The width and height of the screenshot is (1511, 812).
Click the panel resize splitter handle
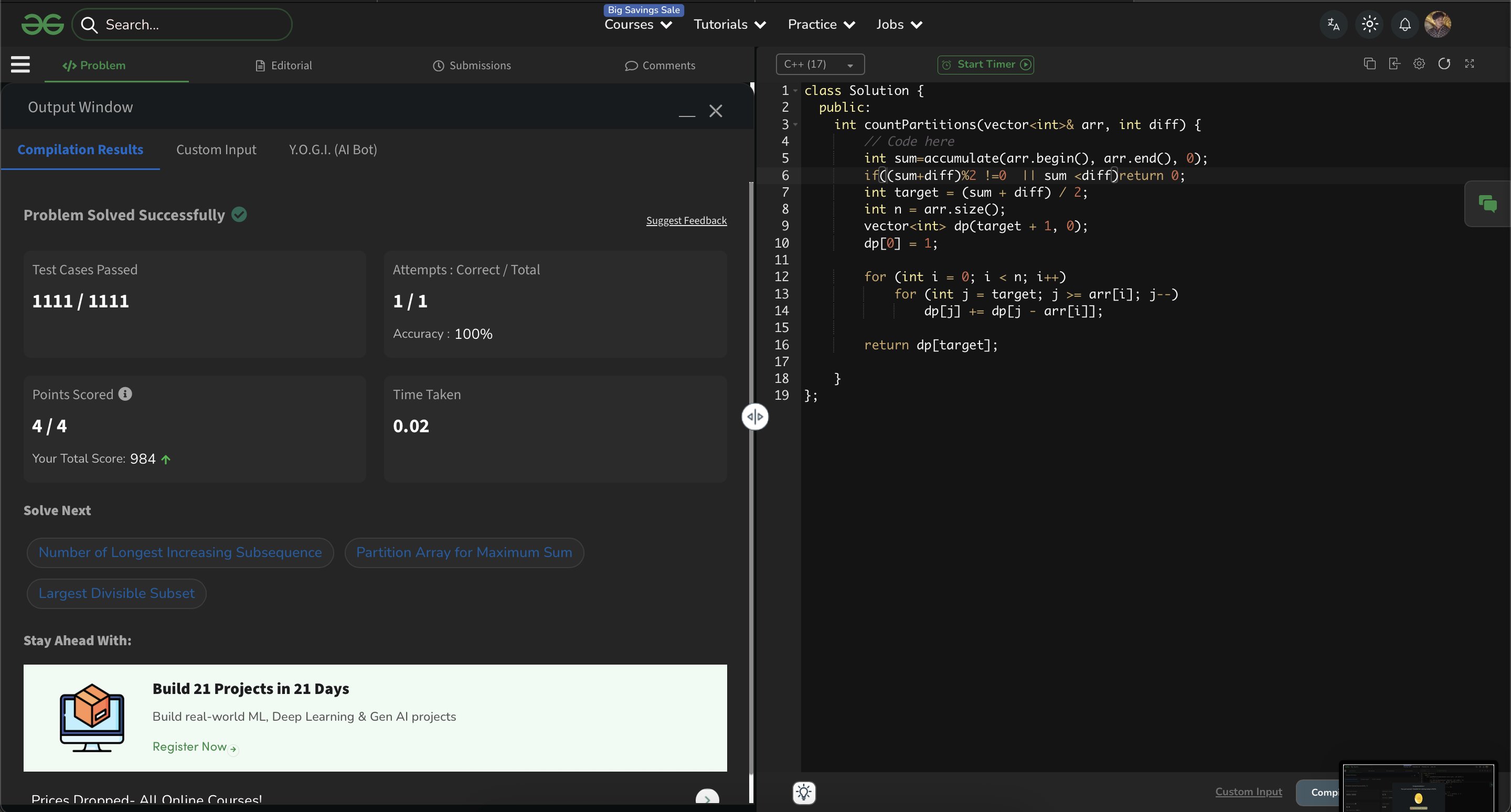coord(755,417)
